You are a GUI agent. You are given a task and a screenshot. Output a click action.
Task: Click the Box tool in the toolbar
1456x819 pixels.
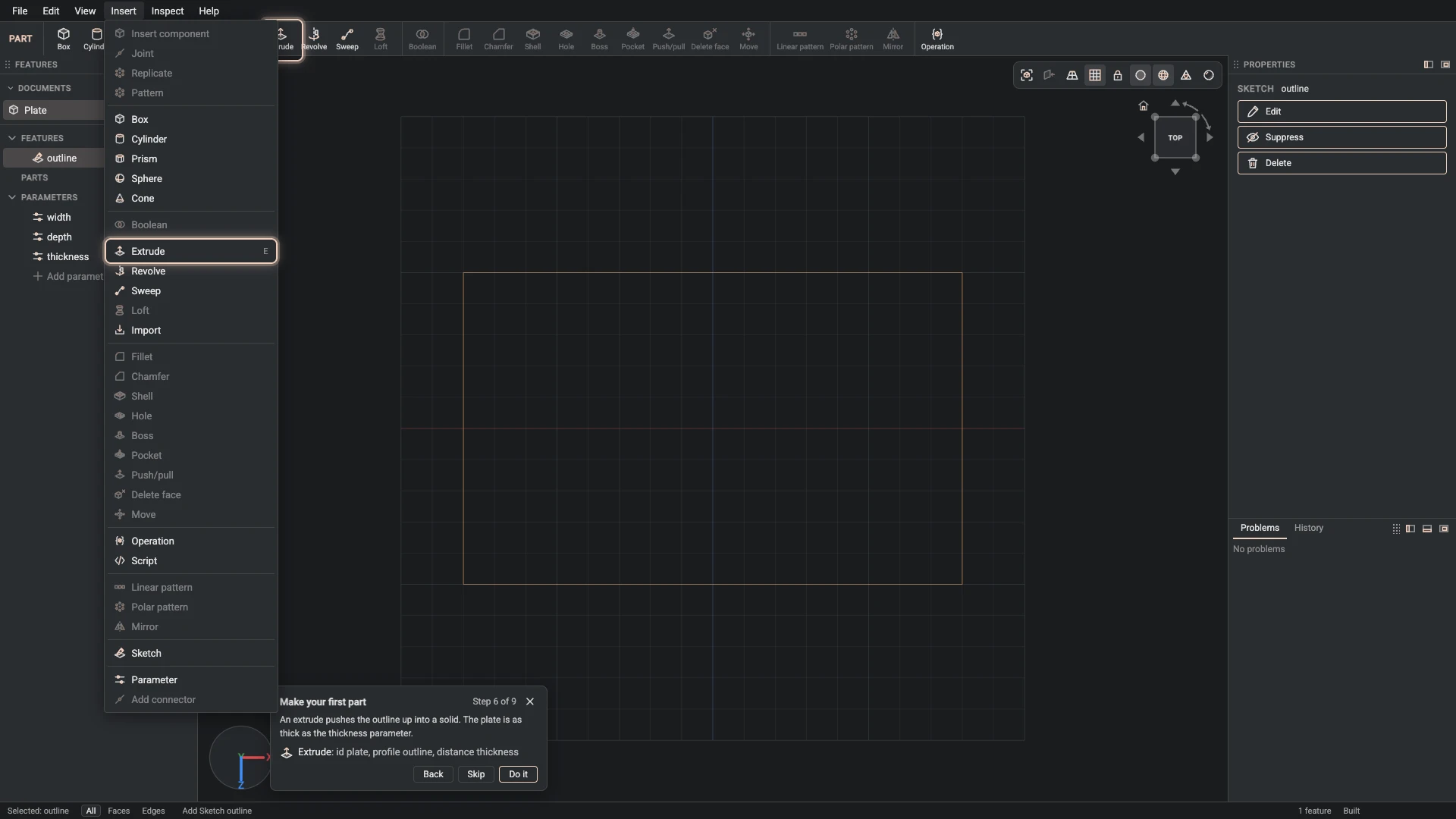pos(64,39)
